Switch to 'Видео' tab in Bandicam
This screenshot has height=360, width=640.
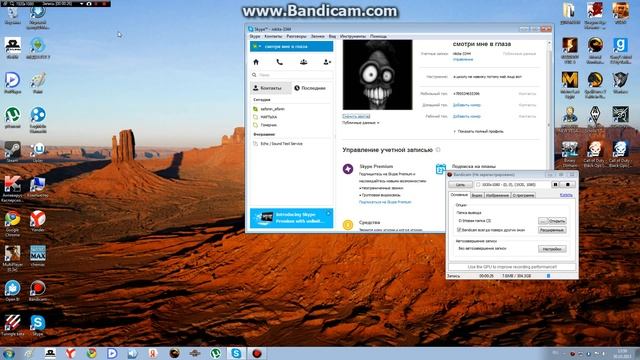click(x=477, y=196)
